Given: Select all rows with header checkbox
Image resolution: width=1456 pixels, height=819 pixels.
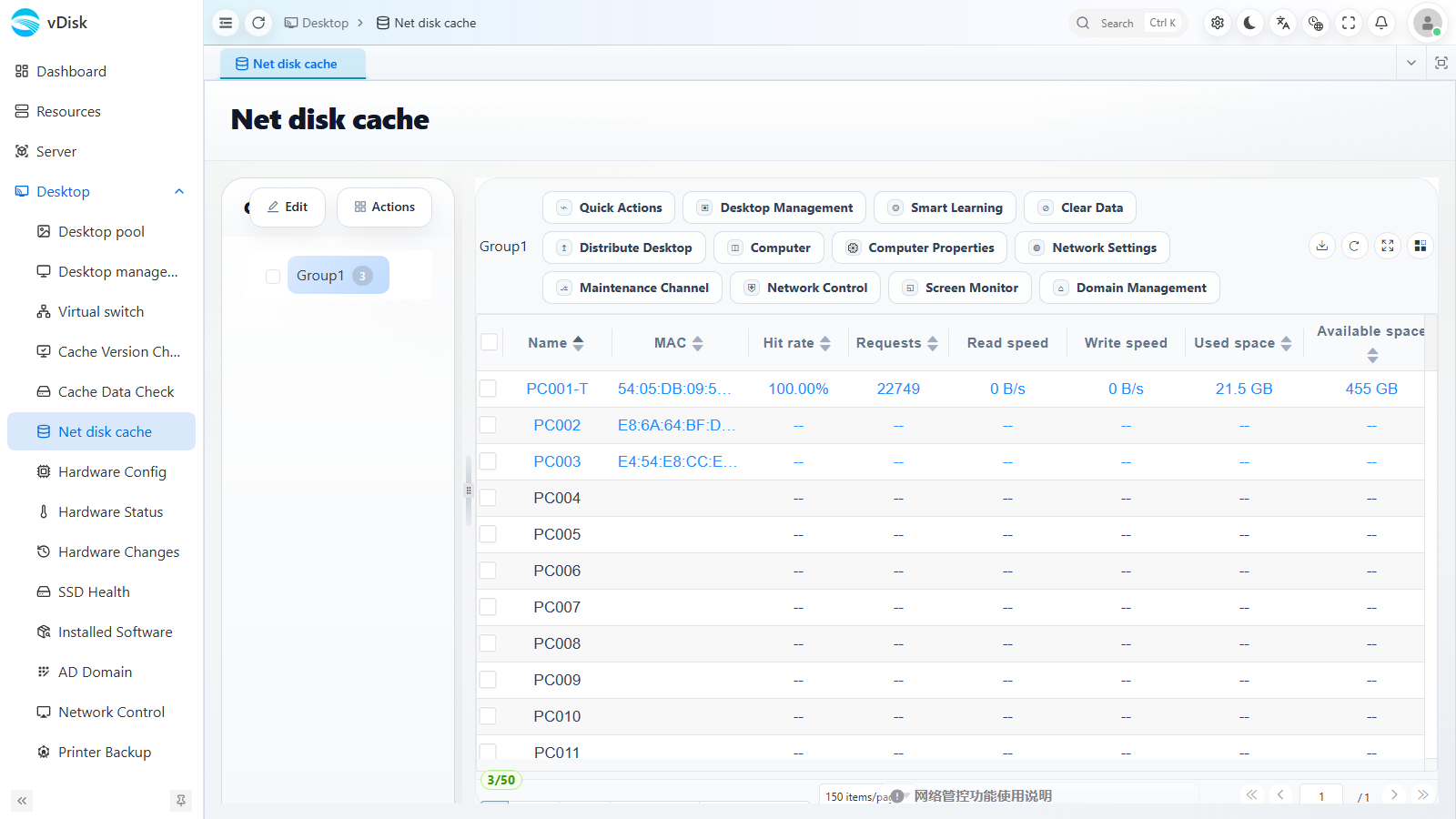Looking at the screenshot, I should [x=490, y=342].
